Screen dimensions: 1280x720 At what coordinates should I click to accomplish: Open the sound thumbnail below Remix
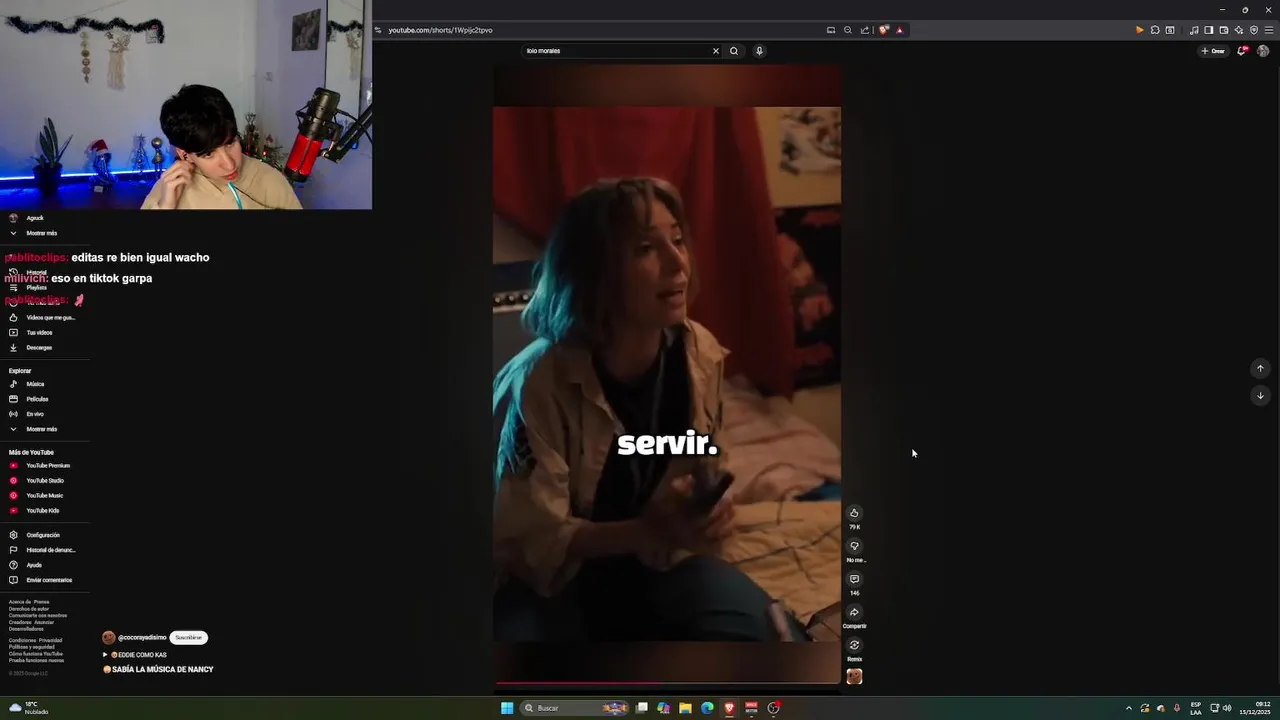click(x=854, y=676)
